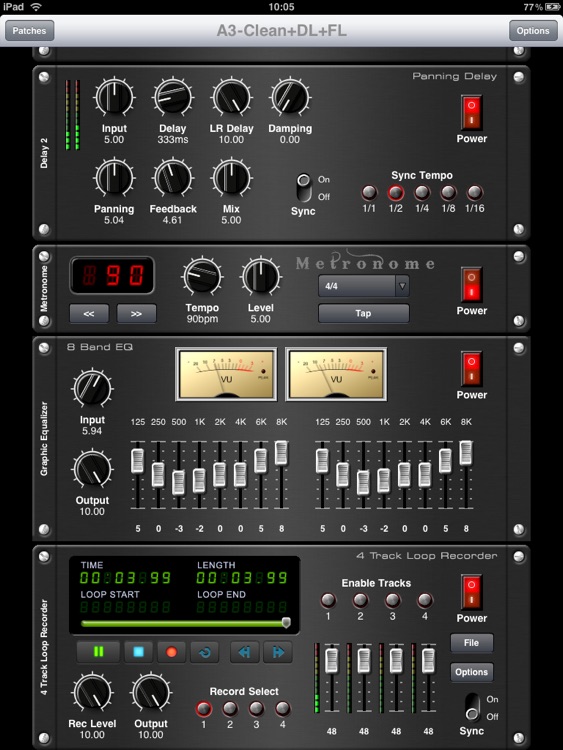Flip the Delay Sync On/Off switch
Image resolution: width=563 pixels, height=750 pixels.
pos(303,188)
